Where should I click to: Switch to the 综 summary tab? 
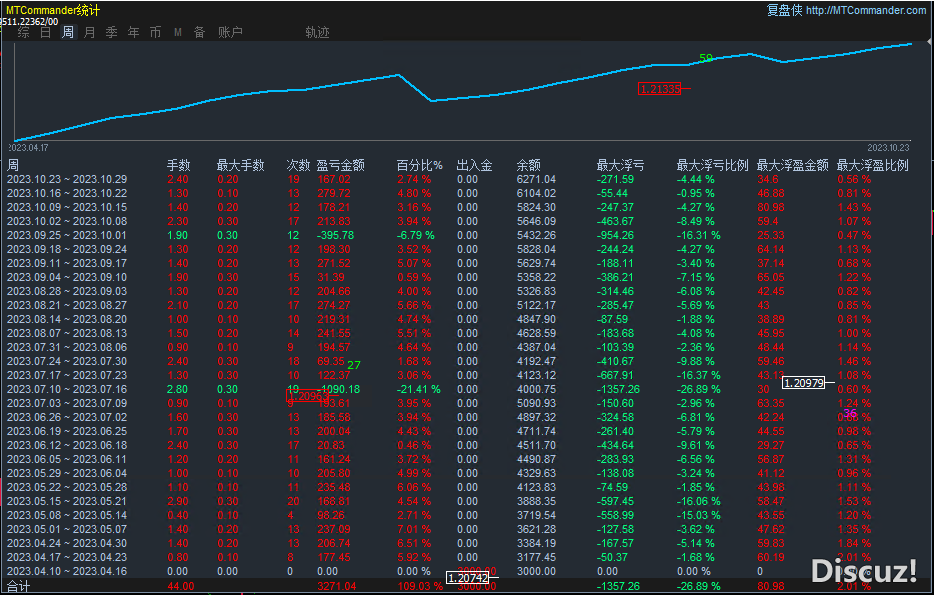tap(23, 32)
